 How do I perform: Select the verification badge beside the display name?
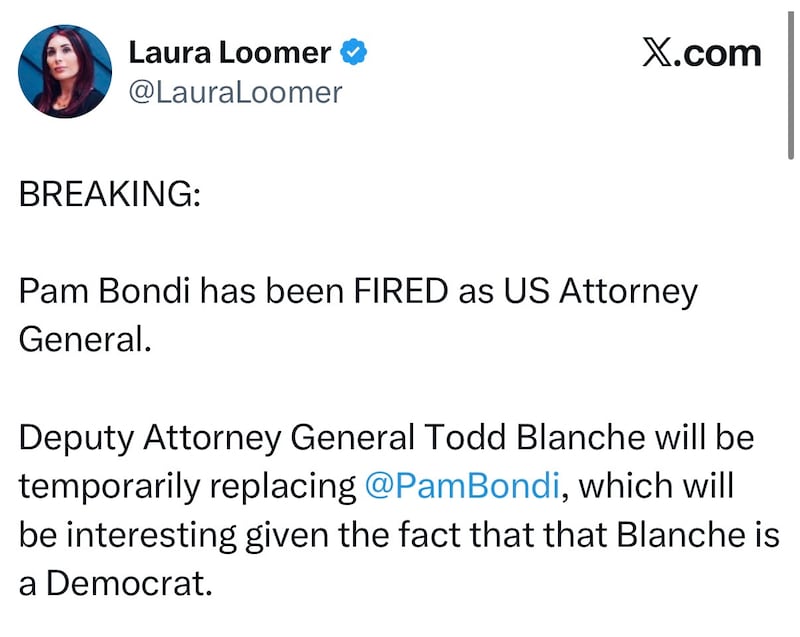click(x=355, y=50)
